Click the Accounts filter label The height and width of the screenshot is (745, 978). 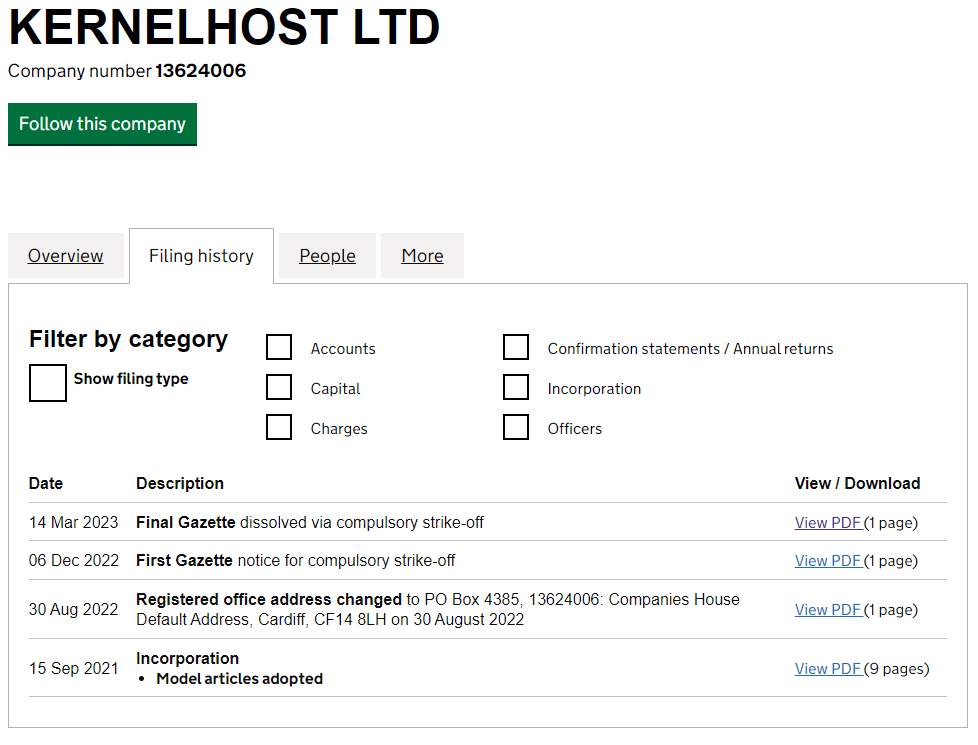pos(343,349)
